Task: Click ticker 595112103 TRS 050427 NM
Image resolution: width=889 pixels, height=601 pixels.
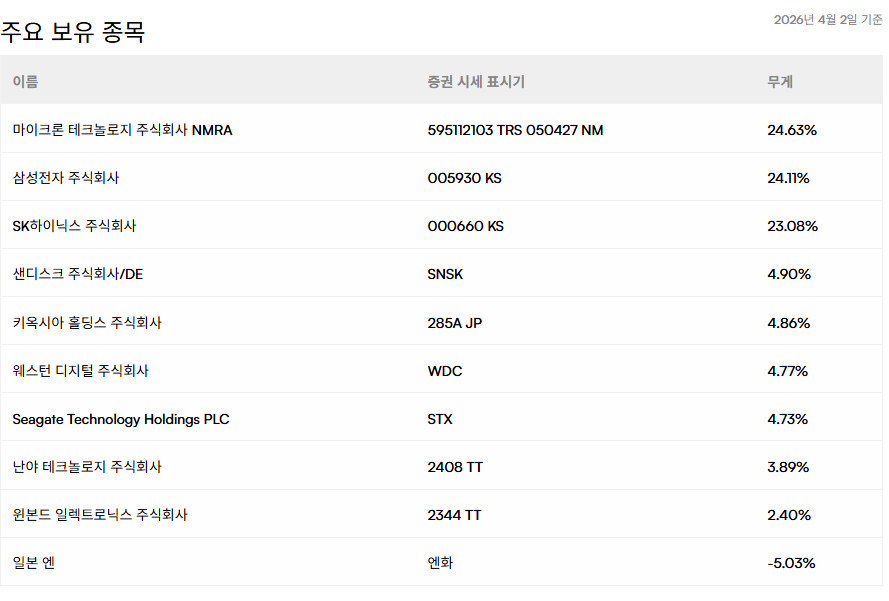Action: (x=515, y=130)
